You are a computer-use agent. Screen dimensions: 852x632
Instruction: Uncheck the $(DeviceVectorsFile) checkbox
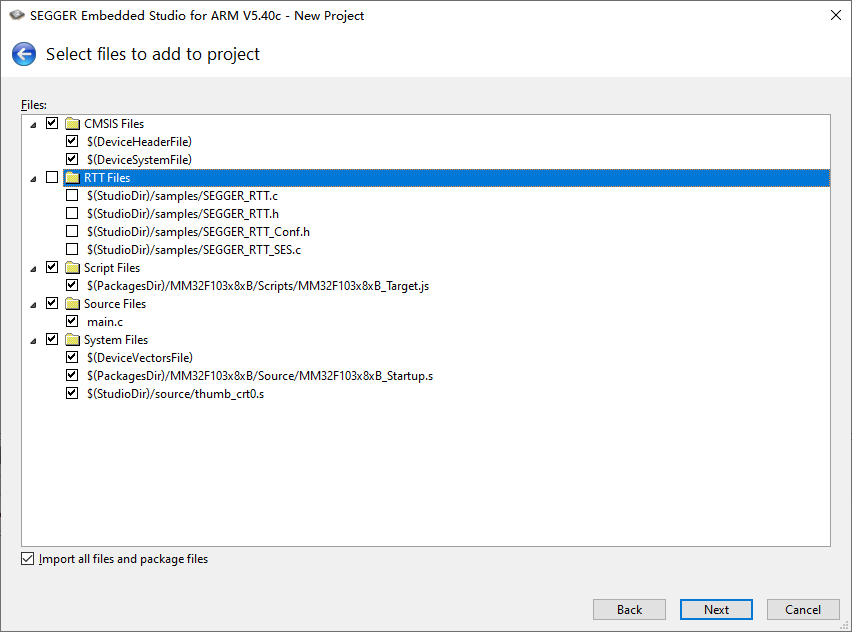(x=72, y=357)
